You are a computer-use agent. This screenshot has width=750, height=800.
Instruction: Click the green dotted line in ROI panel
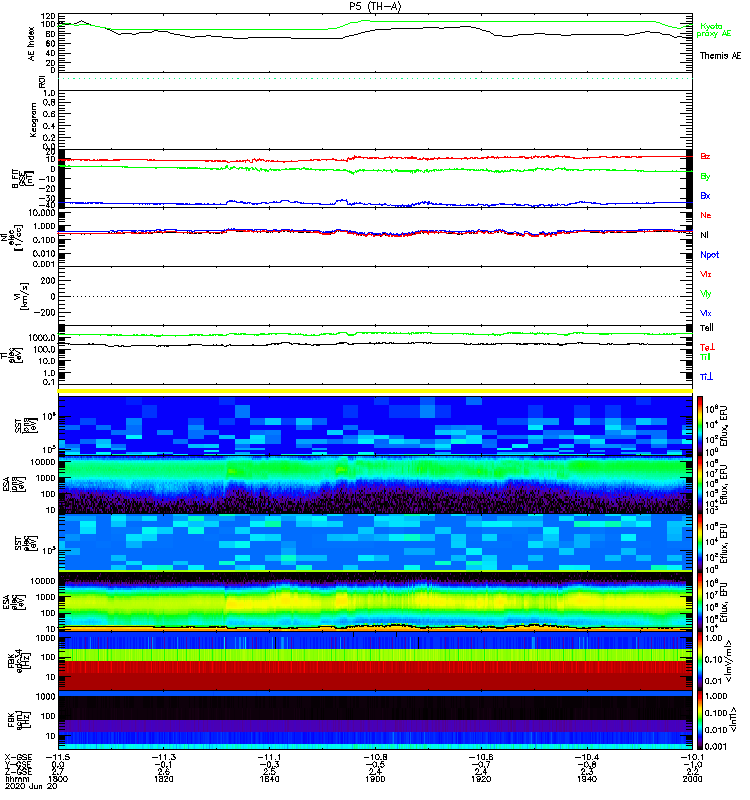click(375, 79)
